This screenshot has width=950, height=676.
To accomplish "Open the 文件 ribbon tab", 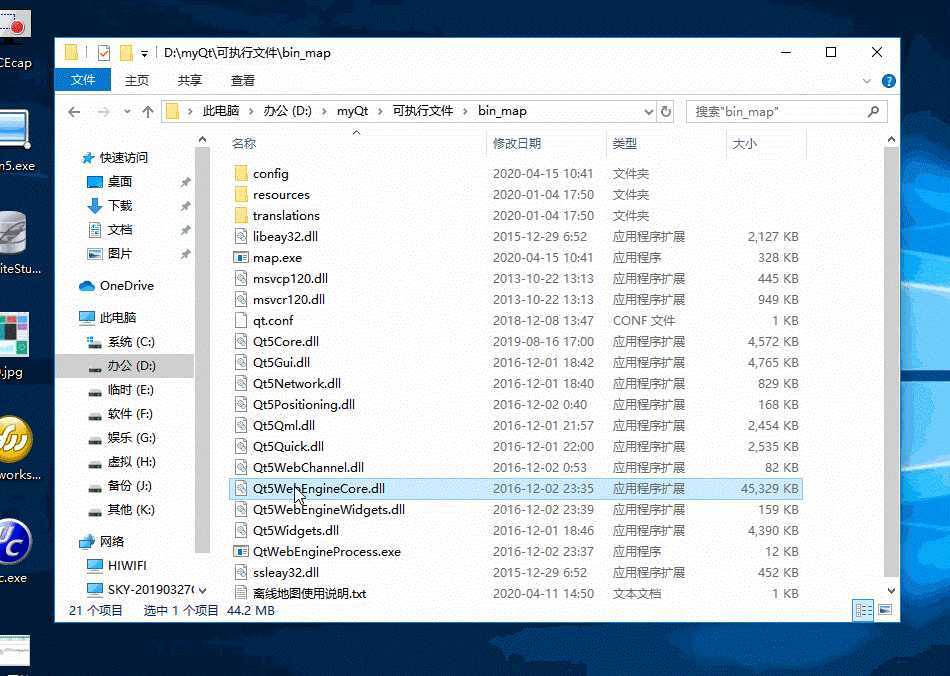I will pyautogui.click(x=83, y=80).
